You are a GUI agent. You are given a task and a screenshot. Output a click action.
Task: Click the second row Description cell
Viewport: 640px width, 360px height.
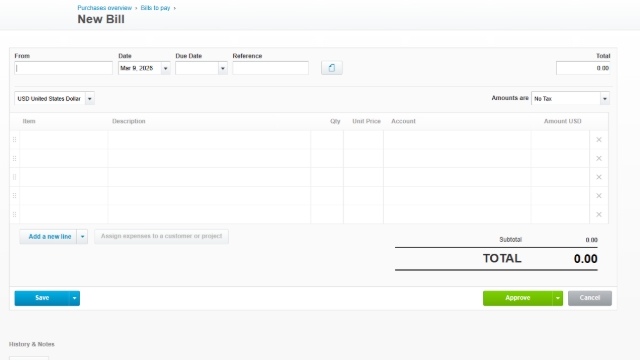pos(209,158)
